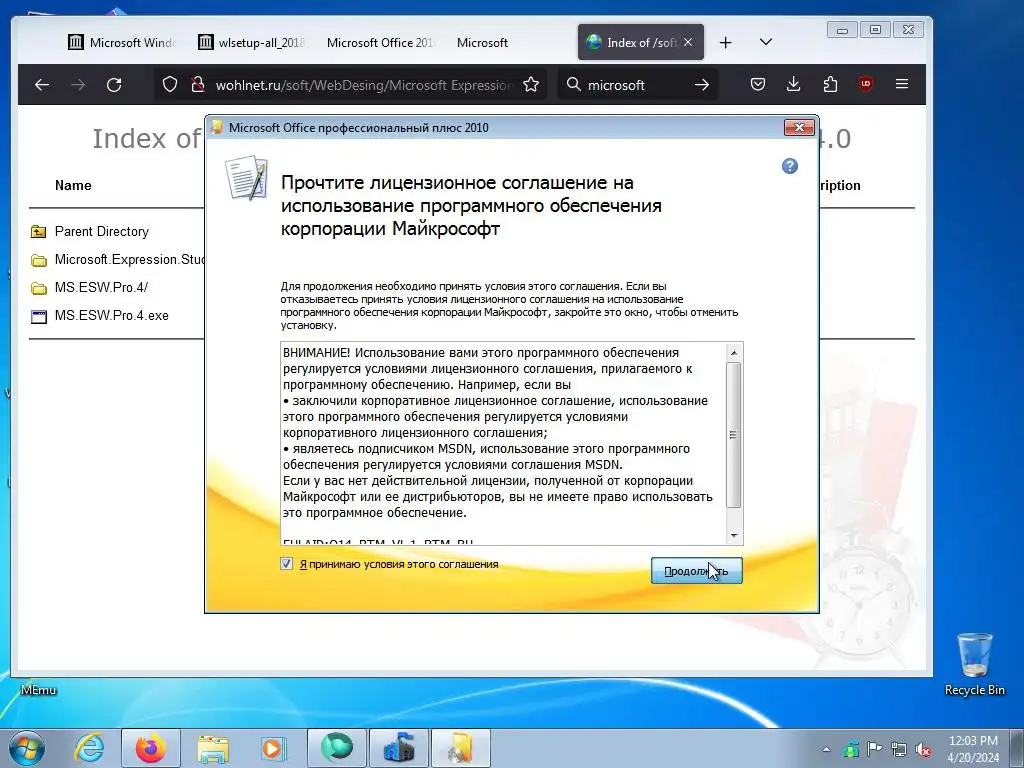Switch to the Microsoft Wind… tab
This screenshot has width=1024, height=768.
(x=122, y=42)
